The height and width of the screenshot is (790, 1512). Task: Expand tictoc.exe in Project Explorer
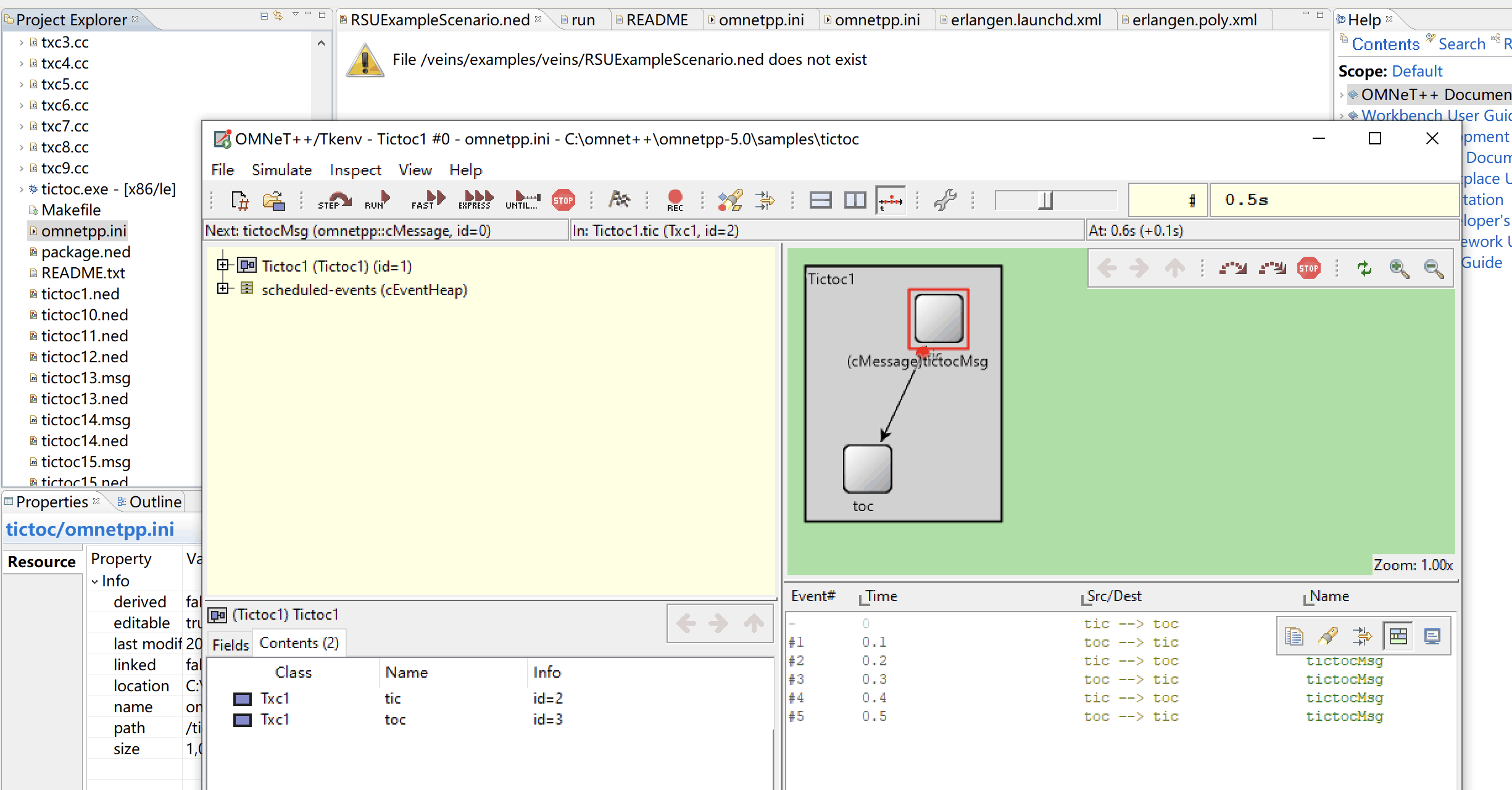22,189
